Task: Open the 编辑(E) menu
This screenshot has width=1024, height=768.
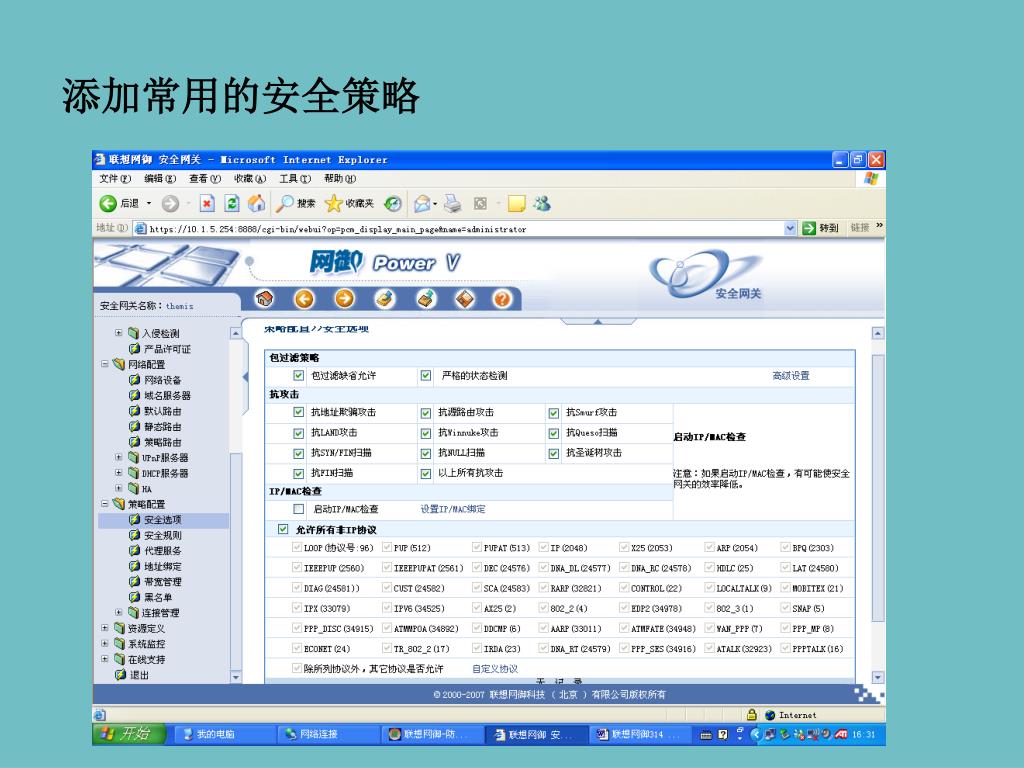Action: 160,178
